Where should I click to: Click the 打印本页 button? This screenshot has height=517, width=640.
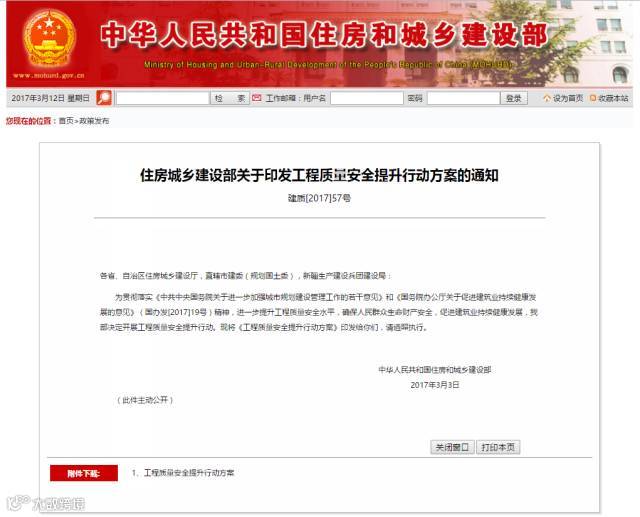click(498, 447)
